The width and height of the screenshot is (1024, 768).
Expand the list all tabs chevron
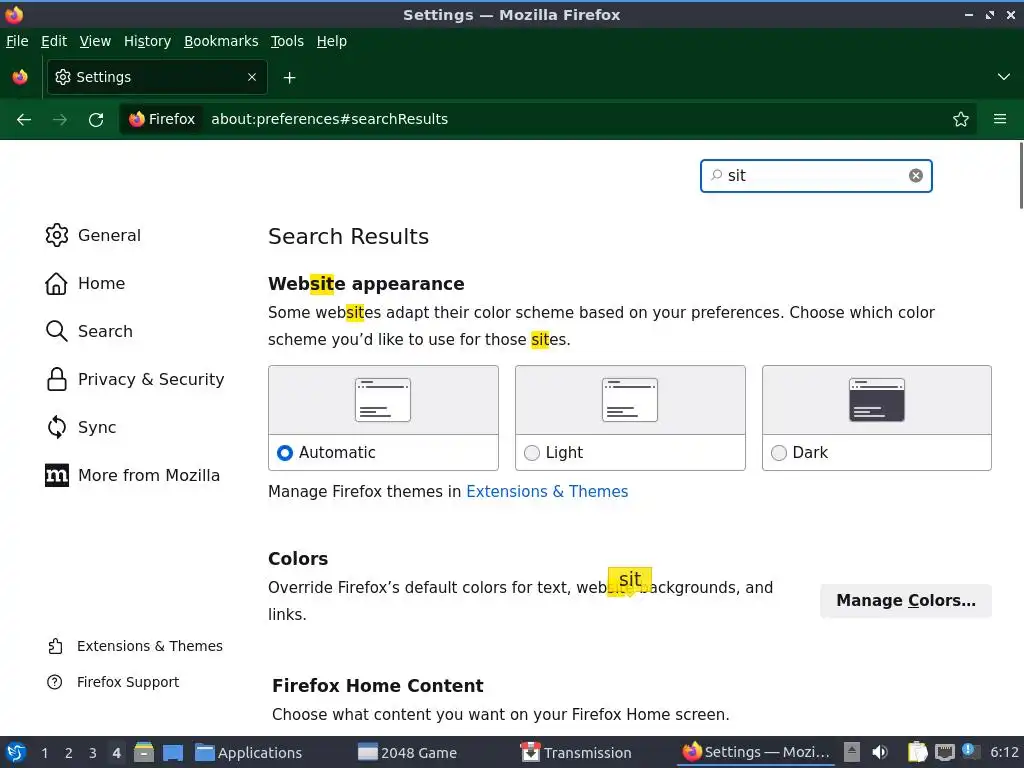click(x=1003, y=77)
